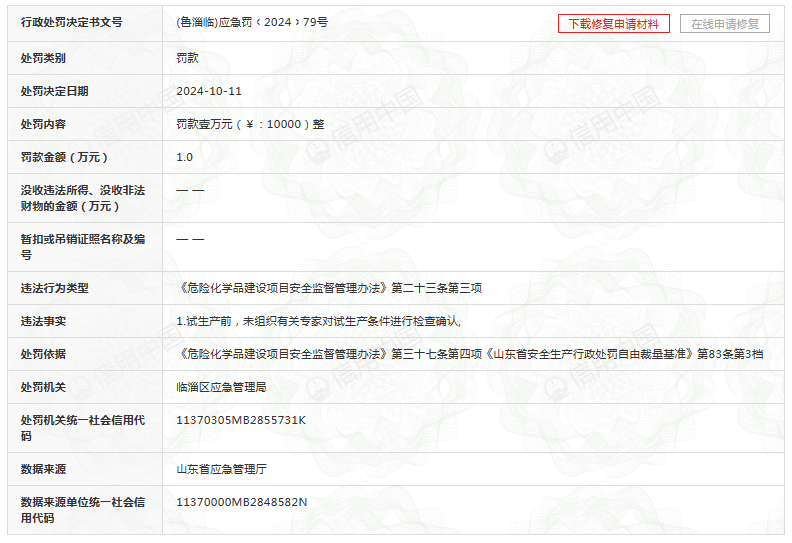The height and width of the screenshot is (543, 792).
Task: Select the text 罚款壹万元（￥：10000）整
Action: tap(250, 124)
